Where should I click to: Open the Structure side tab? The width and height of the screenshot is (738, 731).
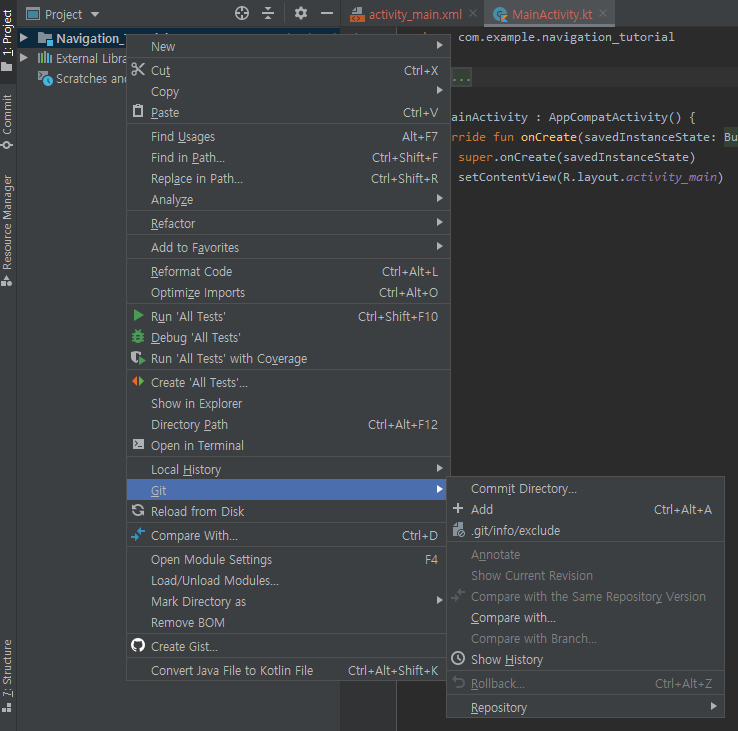pyautogui.click(x=7, y=676)
